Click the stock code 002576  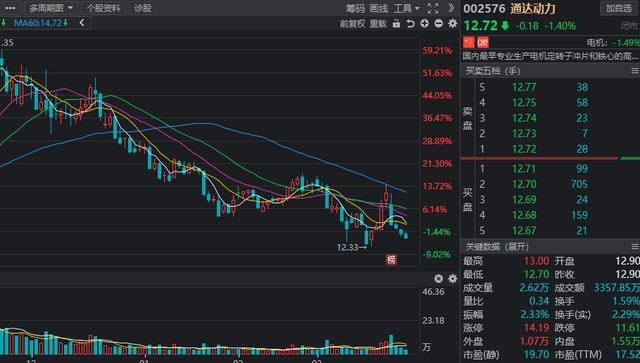(484, 9)
